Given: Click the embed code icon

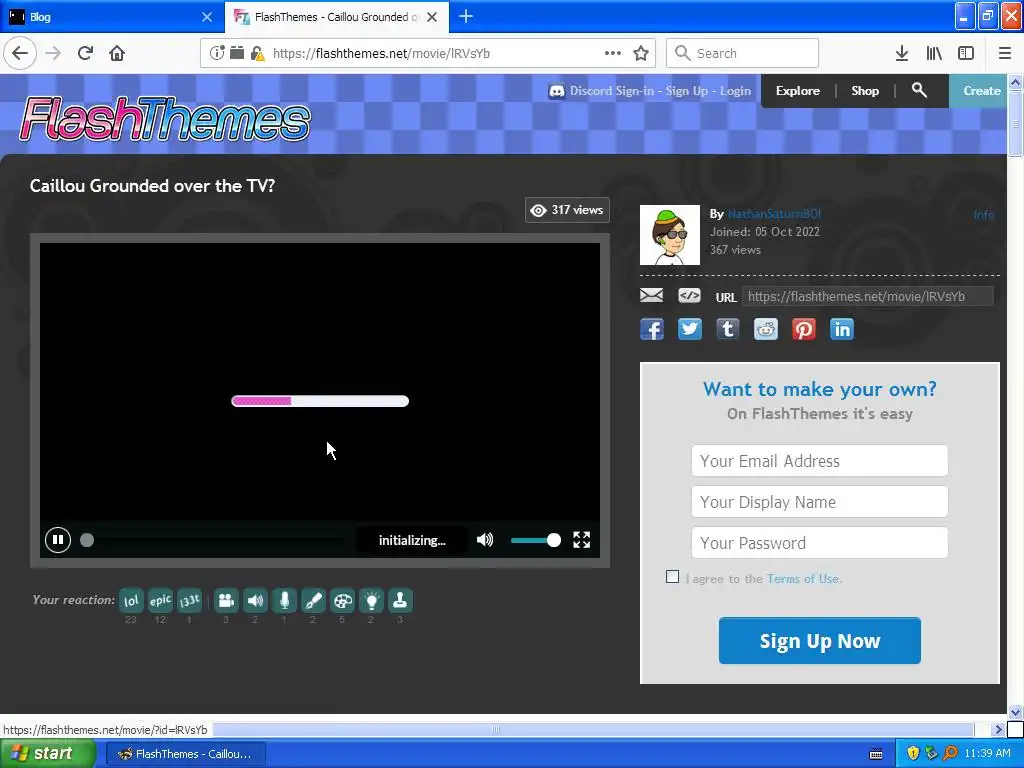Looking at the screenshot, I should pos(689,296).
